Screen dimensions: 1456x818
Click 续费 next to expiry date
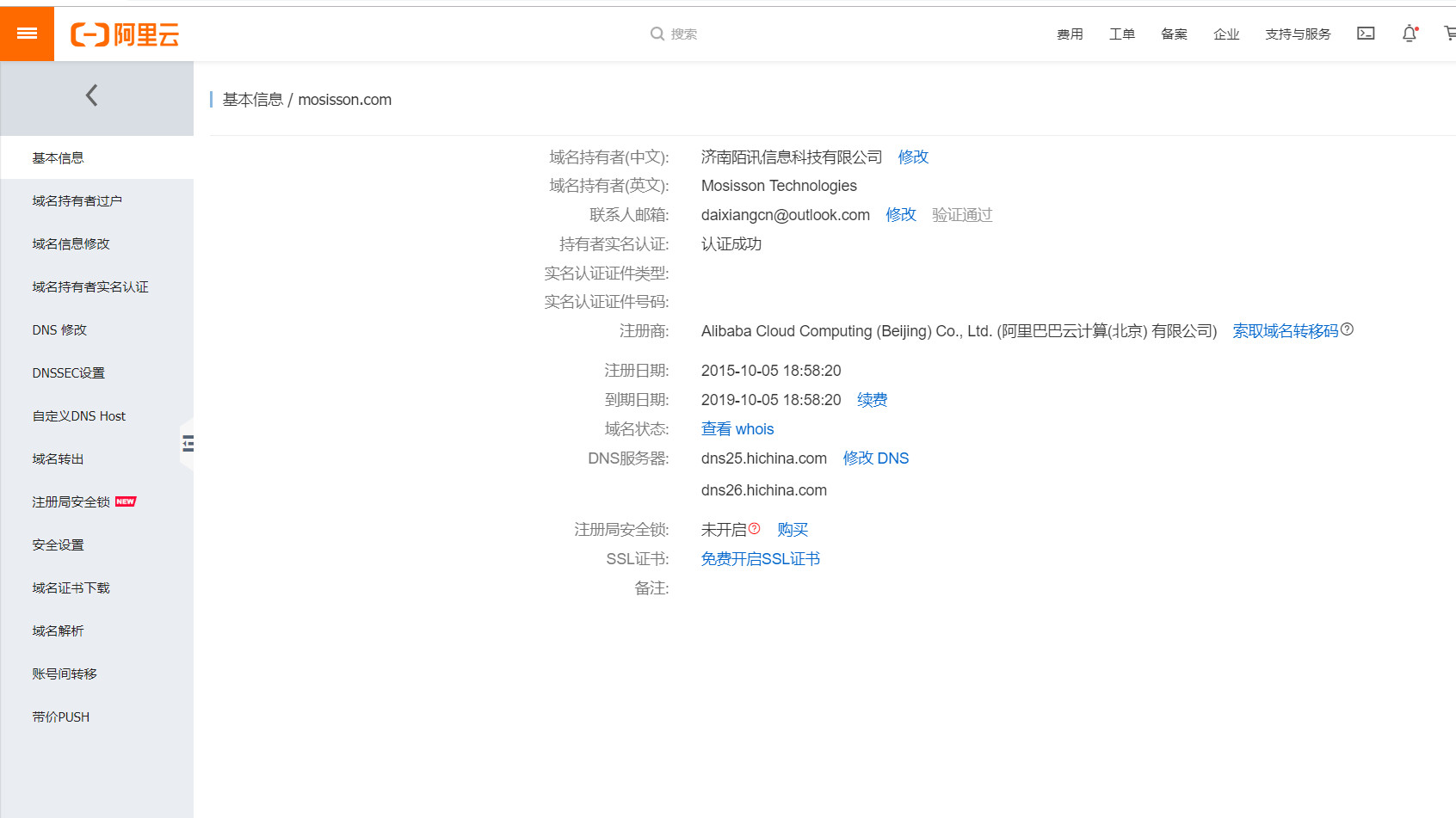point(872,400)
